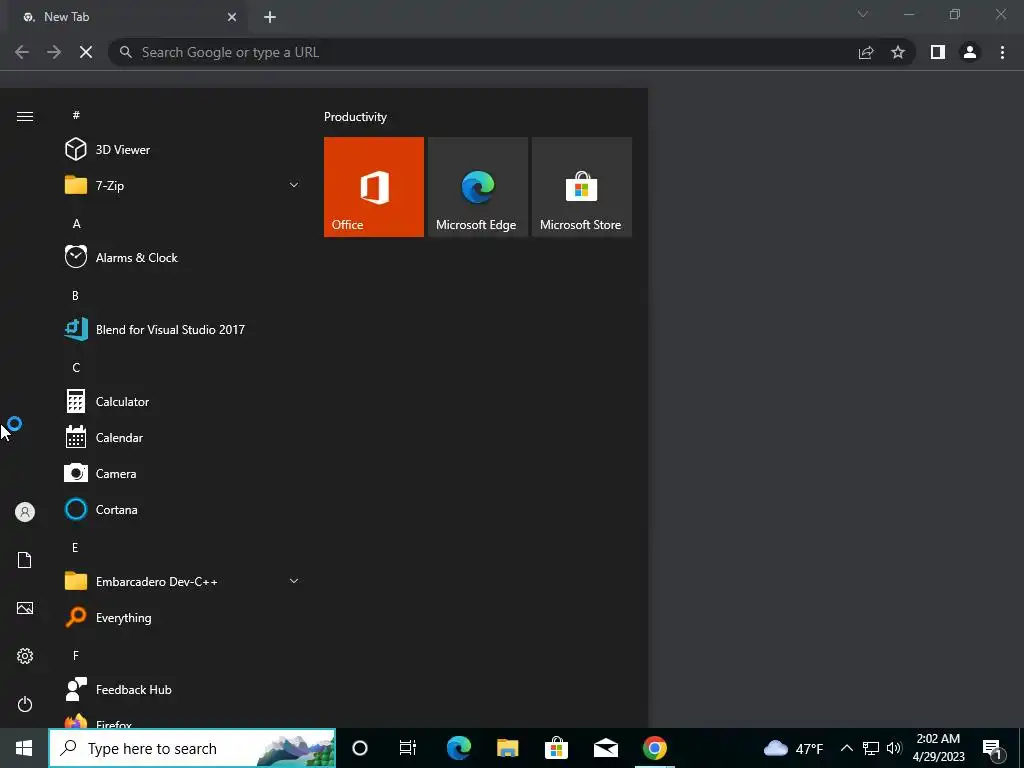Open Microsoft Edge from the taskbar
Image resolution: width=1024 pixels, height=768 pixels.
(x=458, y=748)
